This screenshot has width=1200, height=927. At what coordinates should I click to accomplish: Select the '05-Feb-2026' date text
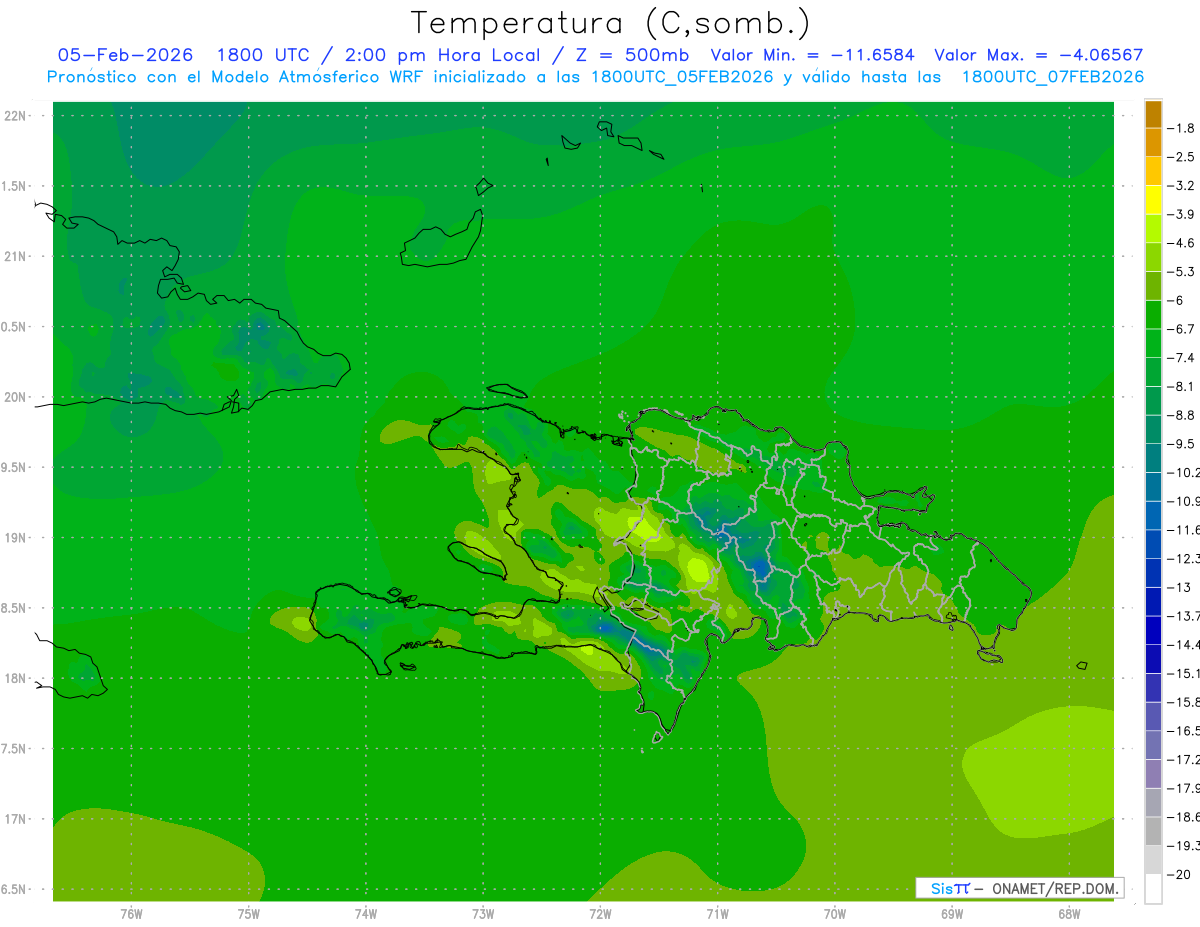pyautogui.click(x=125, y=55)
